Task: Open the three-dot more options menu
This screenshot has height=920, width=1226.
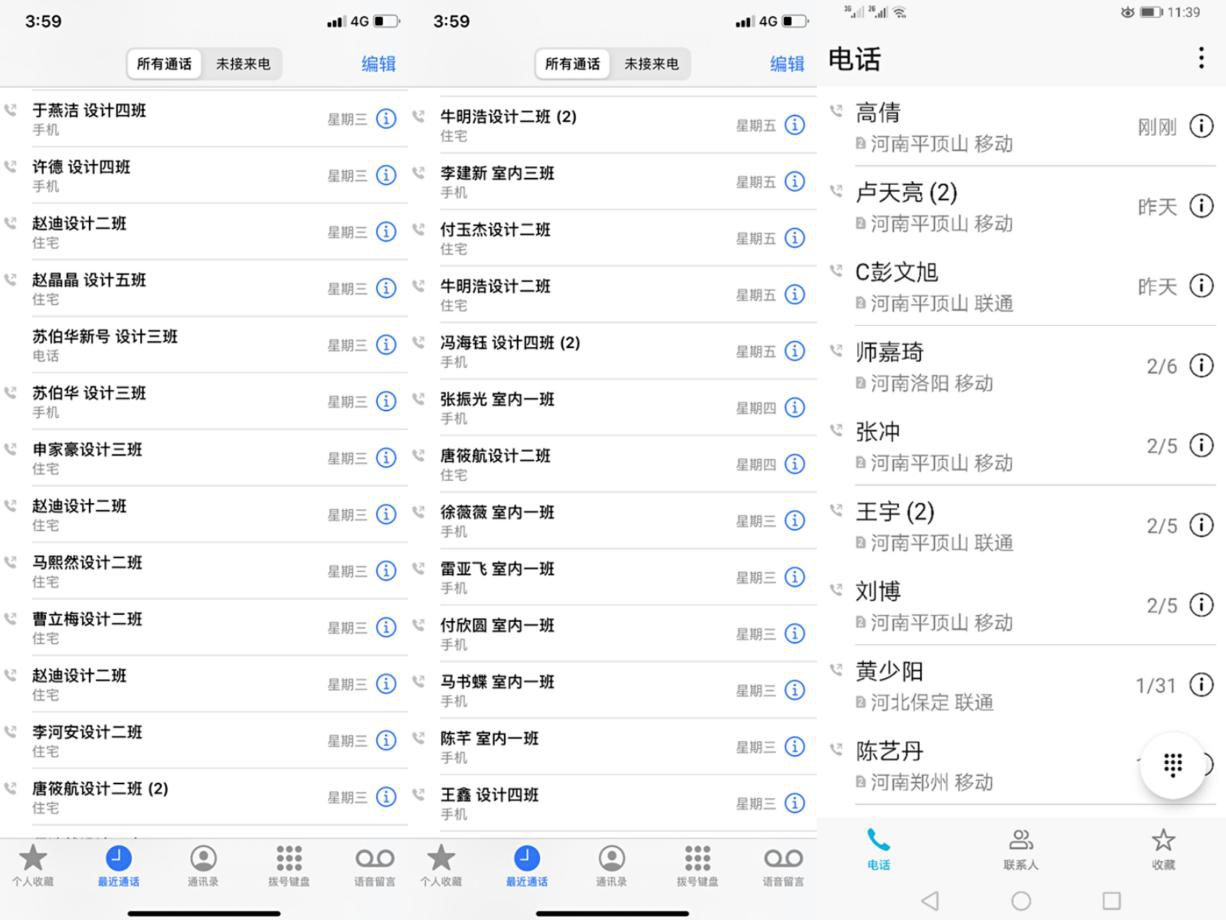Action: [x=1201, y=58]
